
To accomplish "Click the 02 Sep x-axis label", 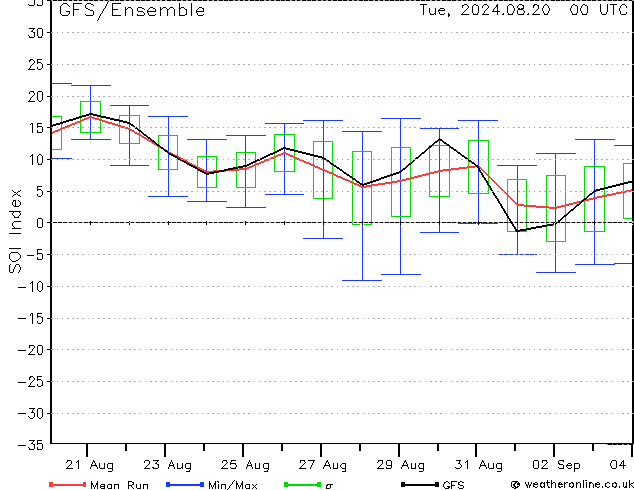I will pos(556,465).
